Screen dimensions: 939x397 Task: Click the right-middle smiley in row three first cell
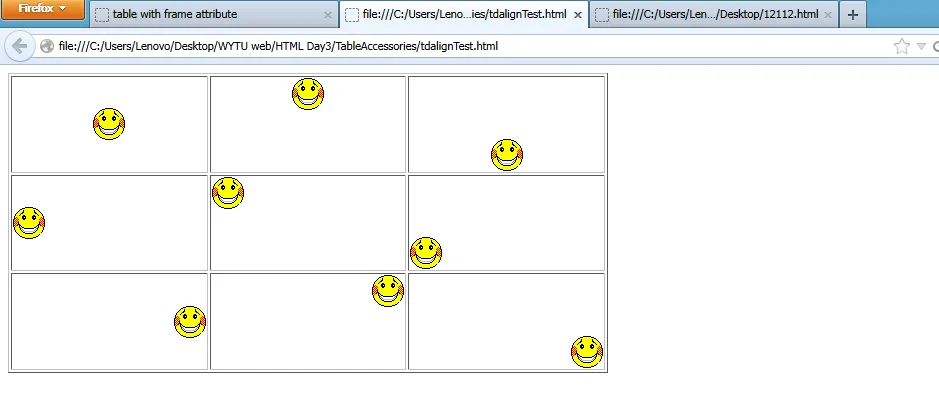click(x=190, y=322)
